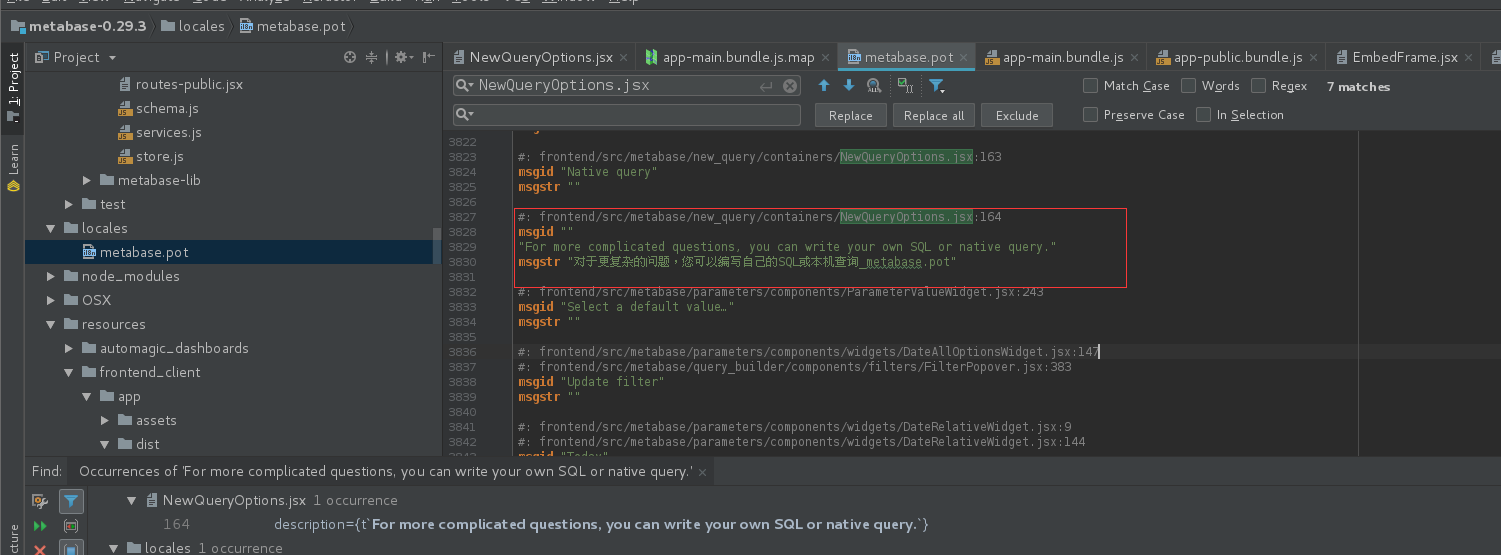This screenshot has height=555, width=1501.
Task: Collapse the locales folder in Project tree
Action: click(x=52, y=228)
